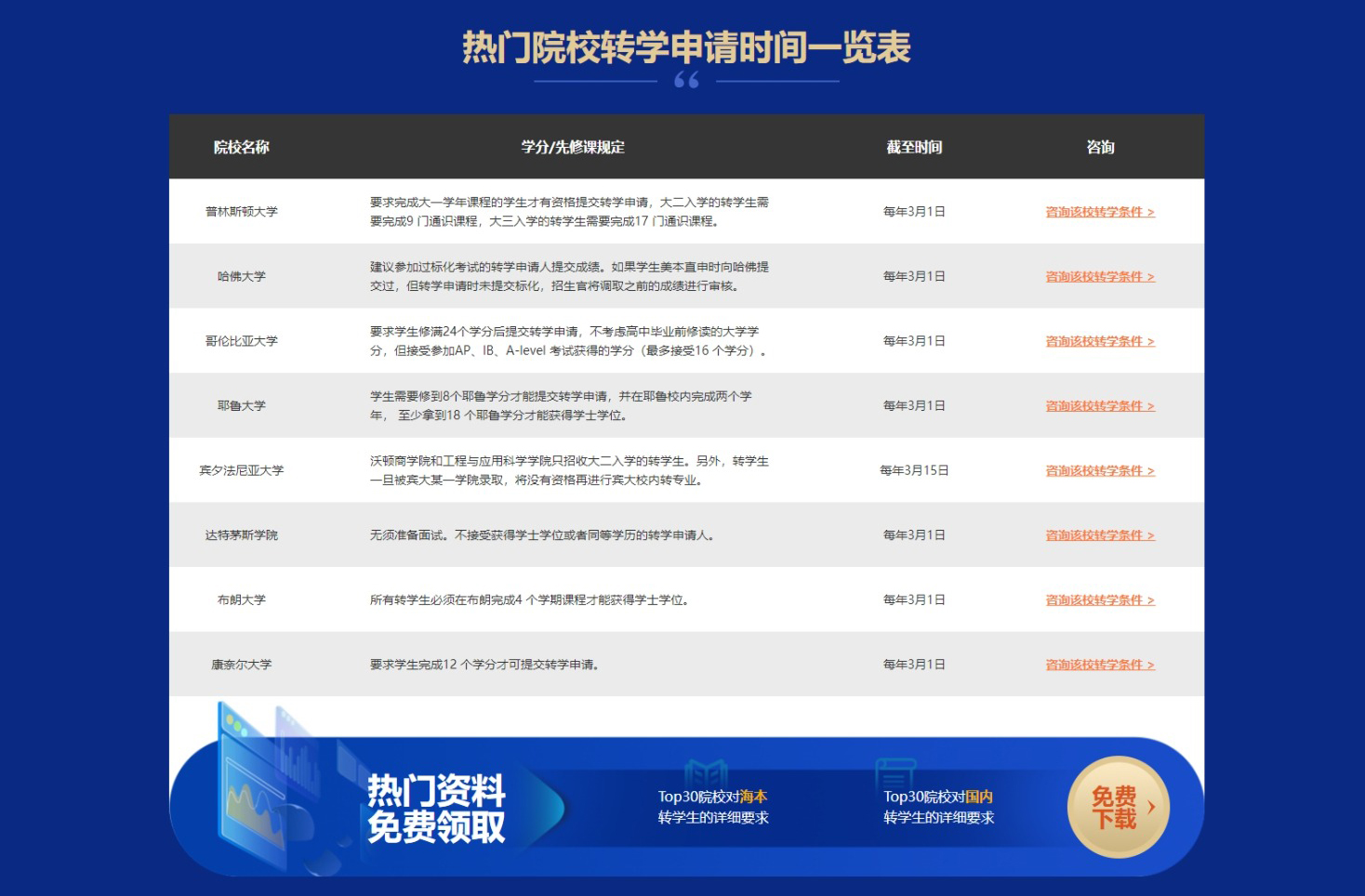Click the 咨询 column header
1365x896 pixels.
1100,147
